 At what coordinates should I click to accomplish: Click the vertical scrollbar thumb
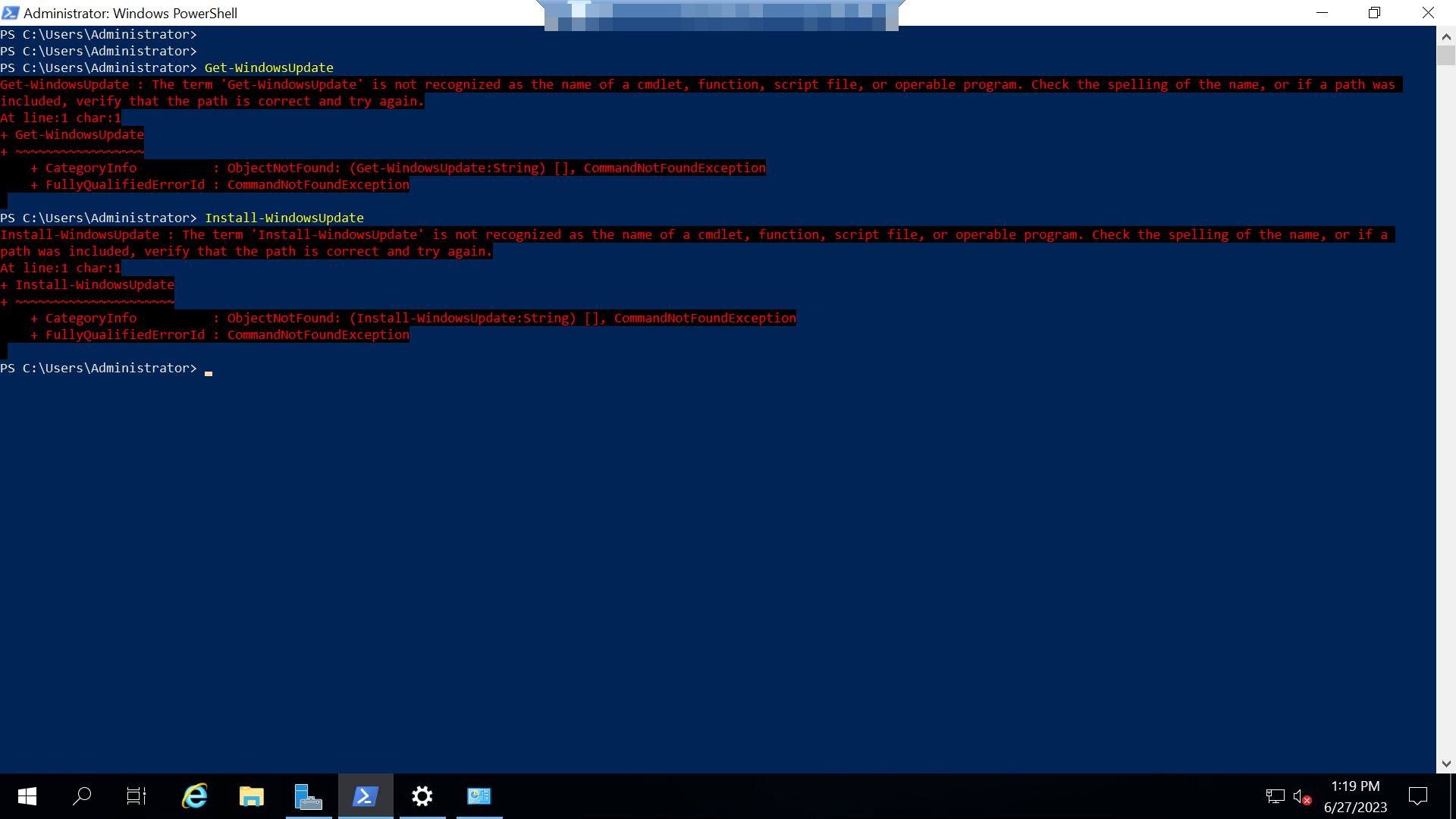point(1446,56)
